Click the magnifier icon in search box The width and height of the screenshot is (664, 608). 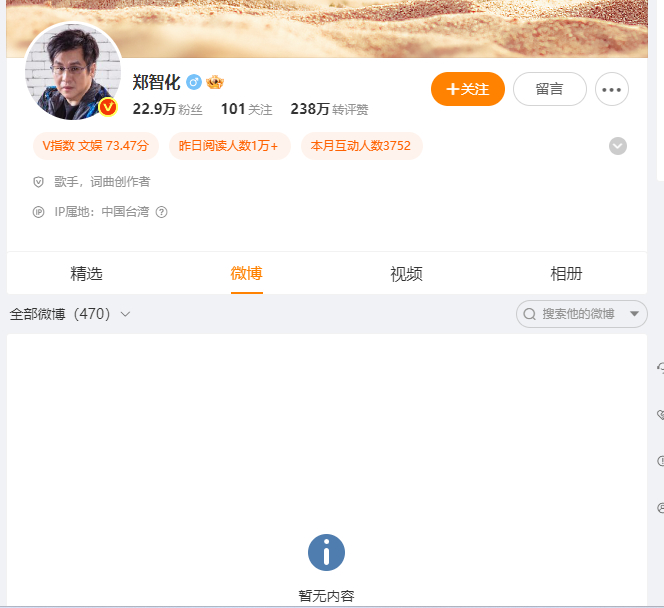click(x=529, y=314)
